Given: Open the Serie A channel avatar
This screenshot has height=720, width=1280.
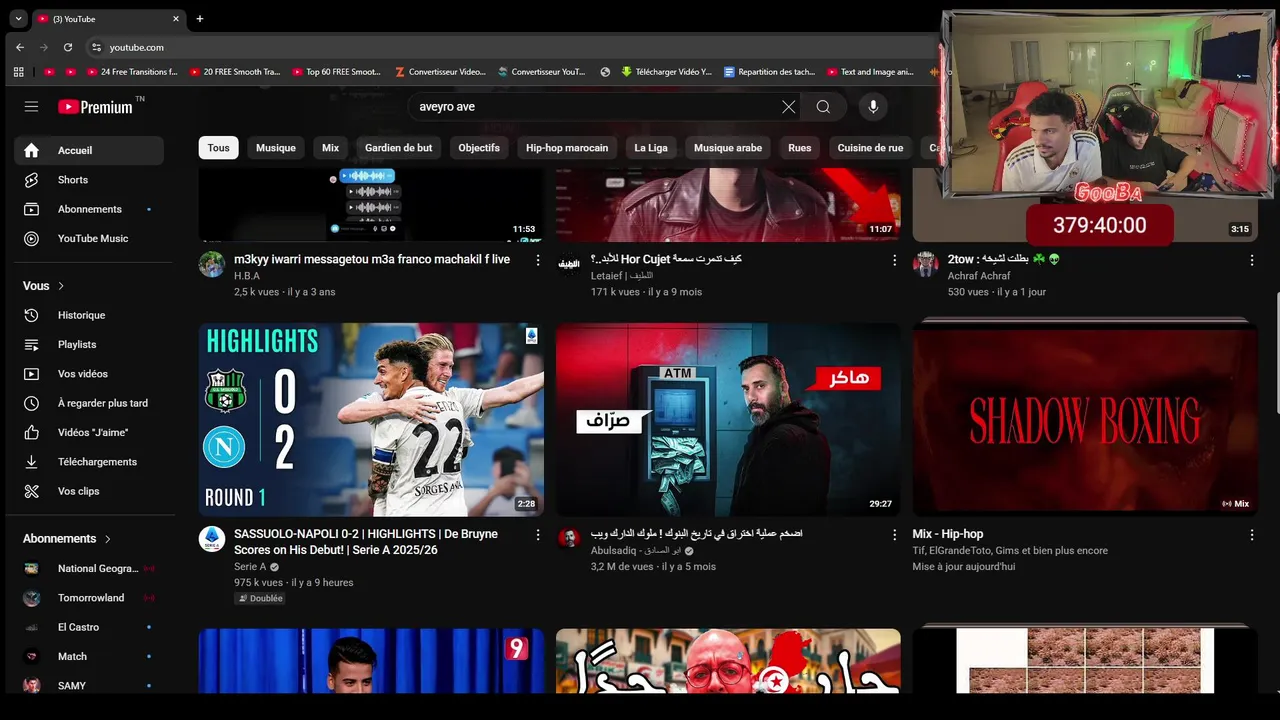Looking at the screenshot, I should [212, 539].
